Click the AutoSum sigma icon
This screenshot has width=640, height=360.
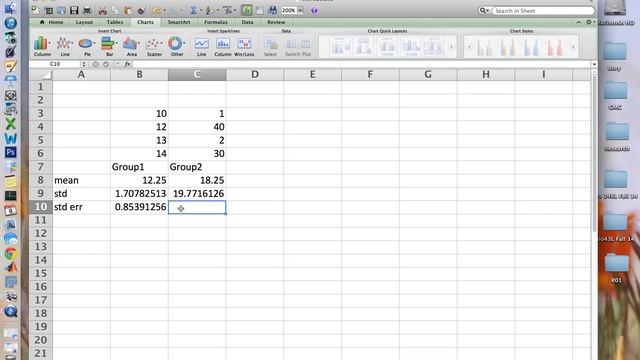coord(193,11)
